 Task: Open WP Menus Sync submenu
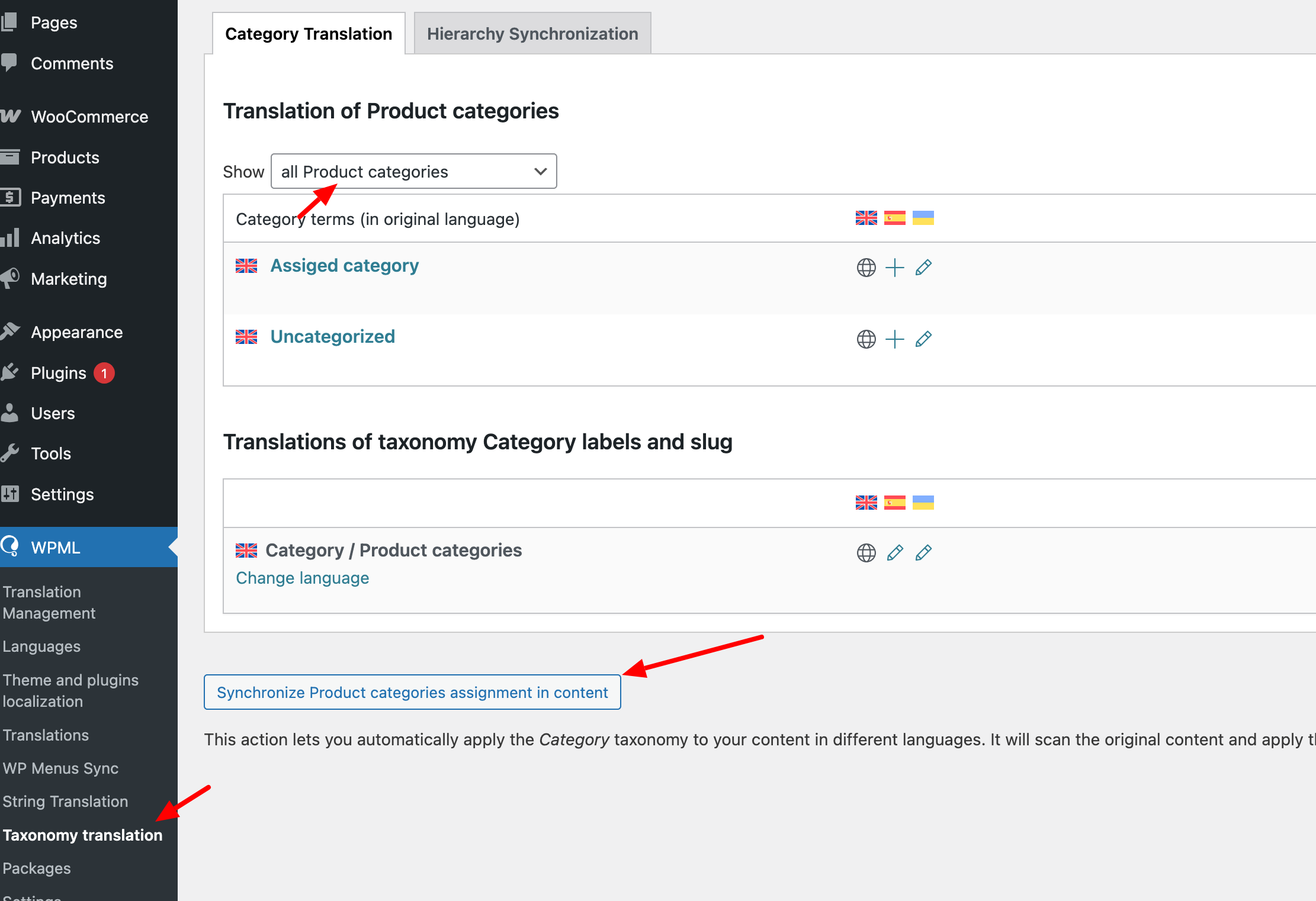coord(60,768)
